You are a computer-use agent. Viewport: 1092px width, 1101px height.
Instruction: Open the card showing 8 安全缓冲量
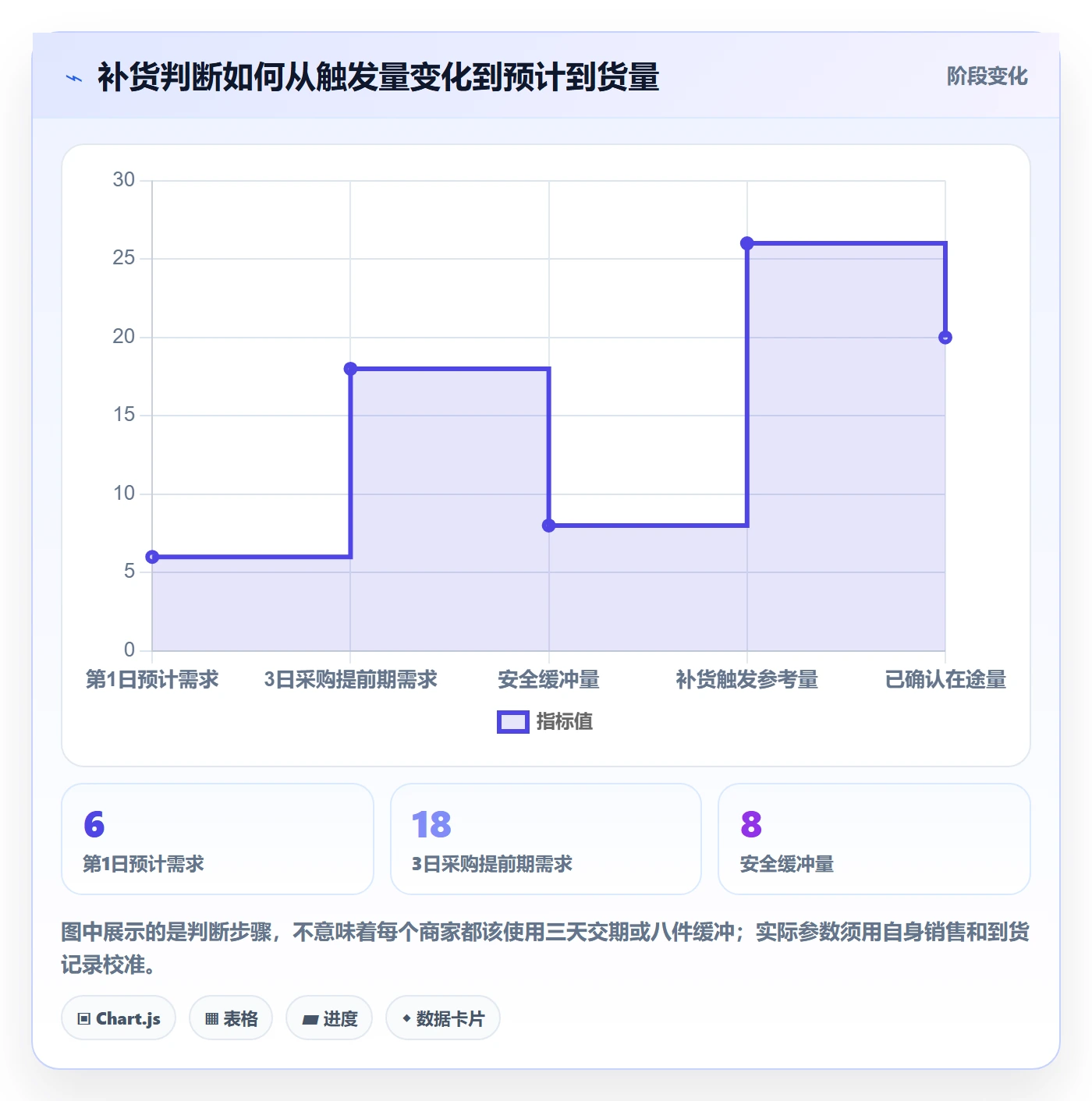click(874, 839)
